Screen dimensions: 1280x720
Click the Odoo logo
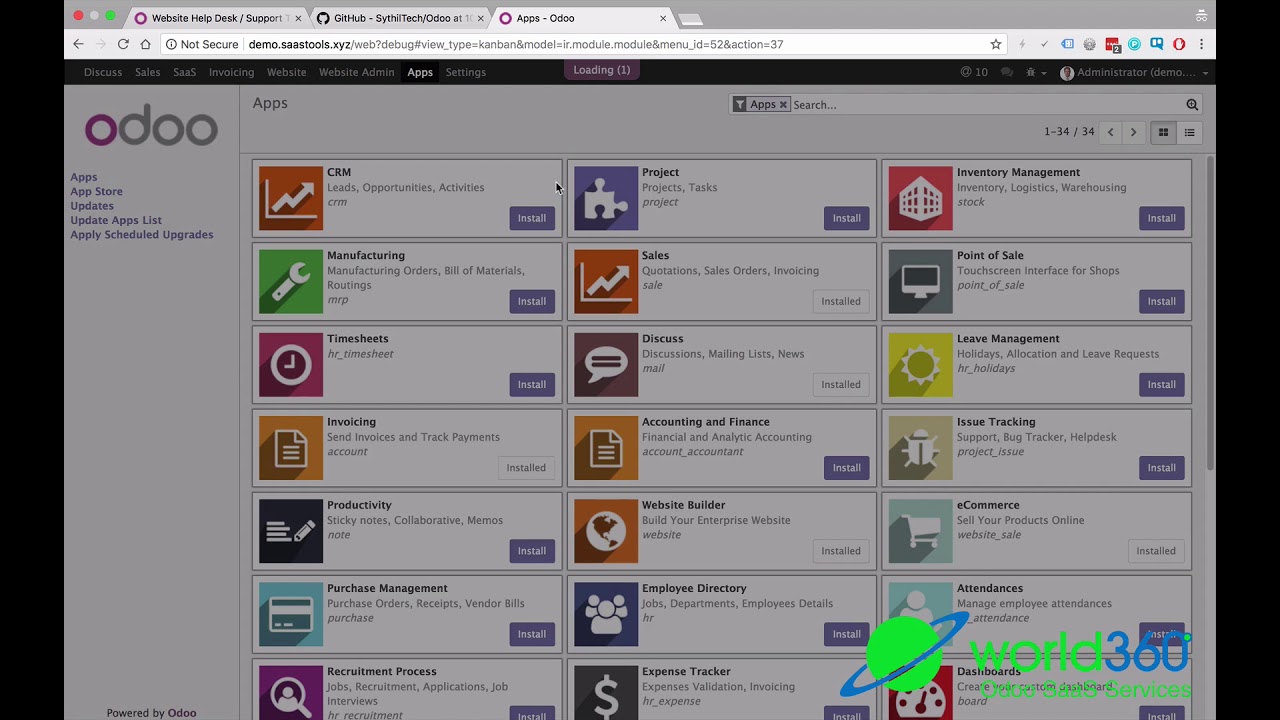click(x=151, y=128)
